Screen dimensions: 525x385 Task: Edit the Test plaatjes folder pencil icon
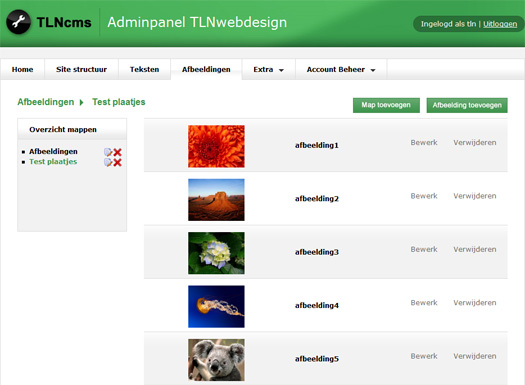[x=108, y=162]
